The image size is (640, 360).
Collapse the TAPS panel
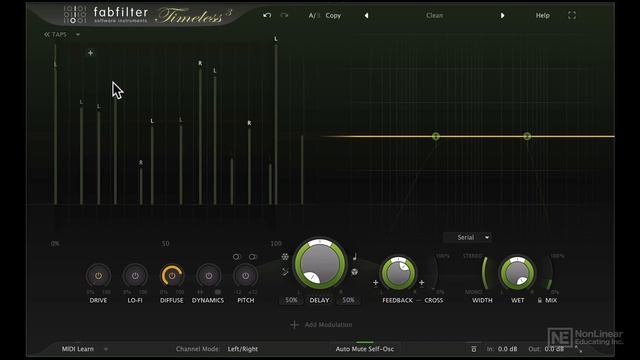(x=55, y=35)
